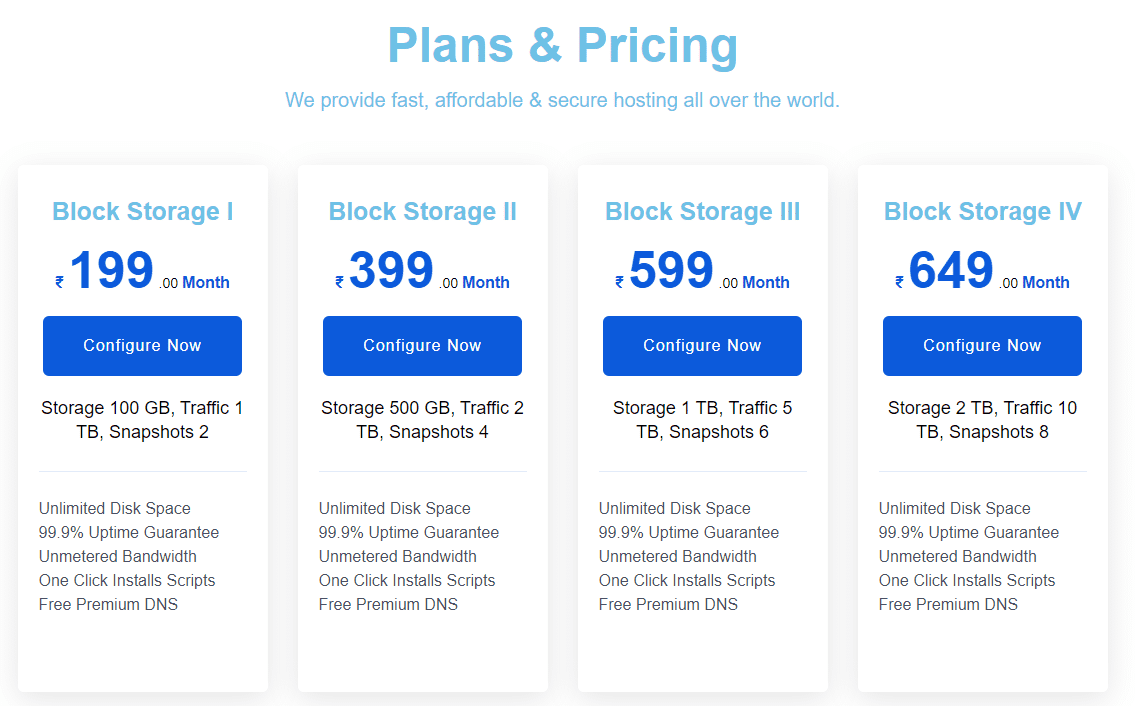Click Unmetered Bandwidth in Block Storage III card
Image resolution: width=1135 pixels, height=706 pixels.
click(x=678, y=557)
